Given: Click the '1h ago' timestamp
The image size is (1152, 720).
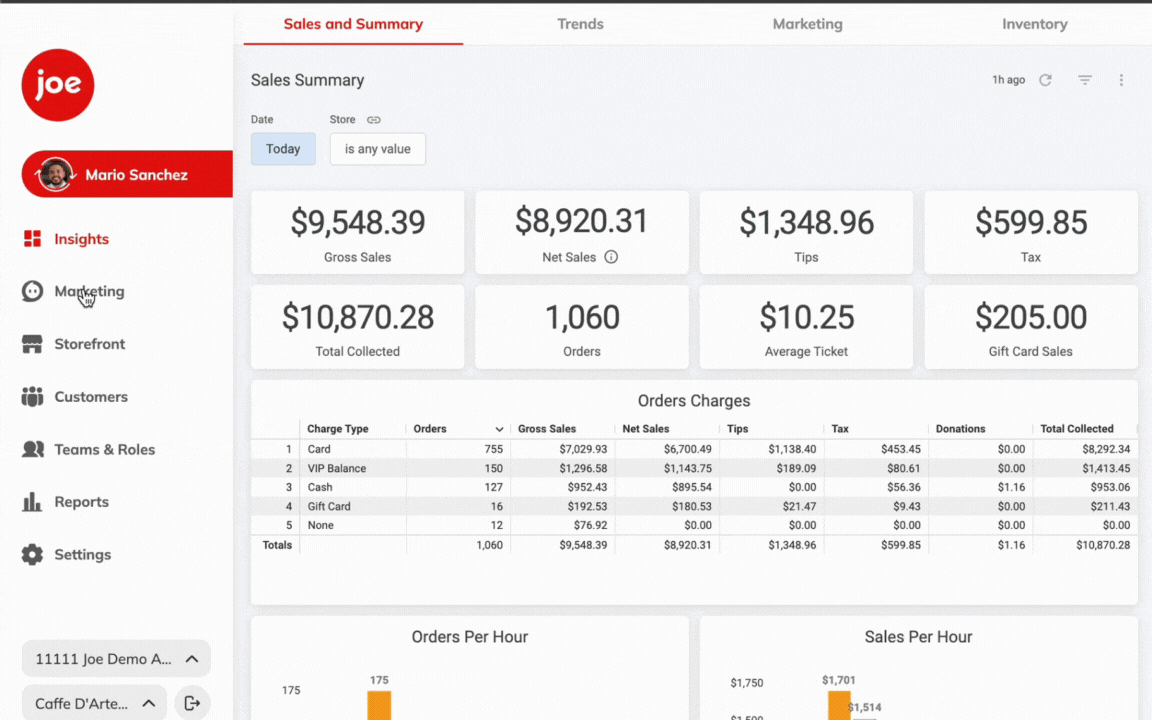Looking at the screenshot, I should (x=1008, y=80).
